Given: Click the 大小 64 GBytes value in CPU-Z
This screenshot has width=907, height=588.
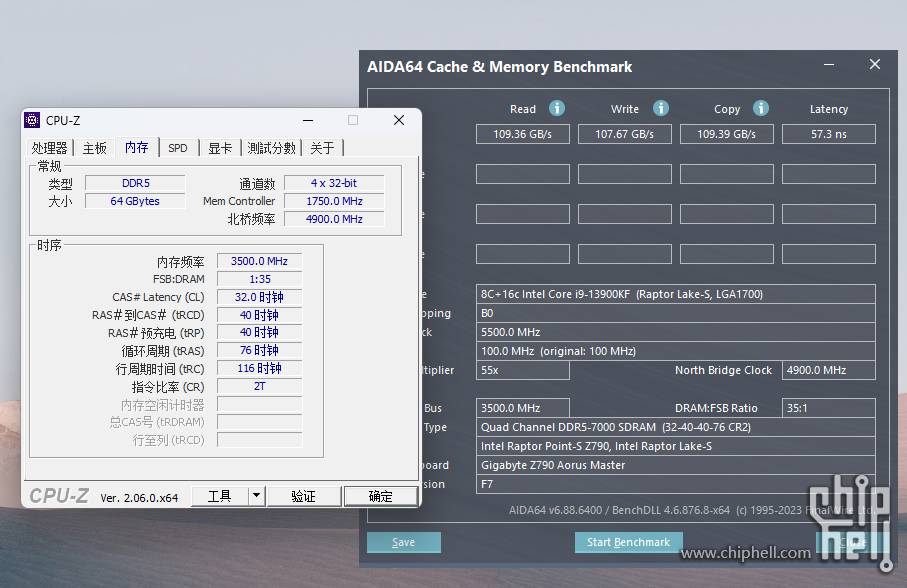Looking at the screenshot, I should [x=135, y=201].
